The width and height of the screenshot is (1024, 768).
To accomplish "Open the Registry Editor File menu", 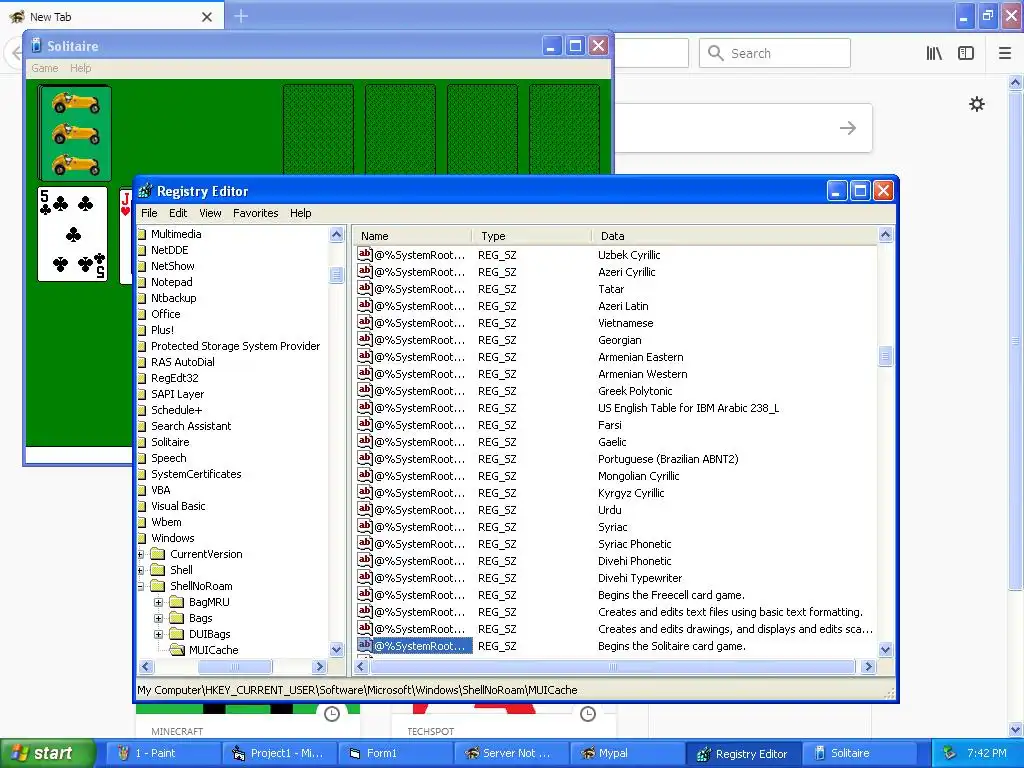I will 149,213.
